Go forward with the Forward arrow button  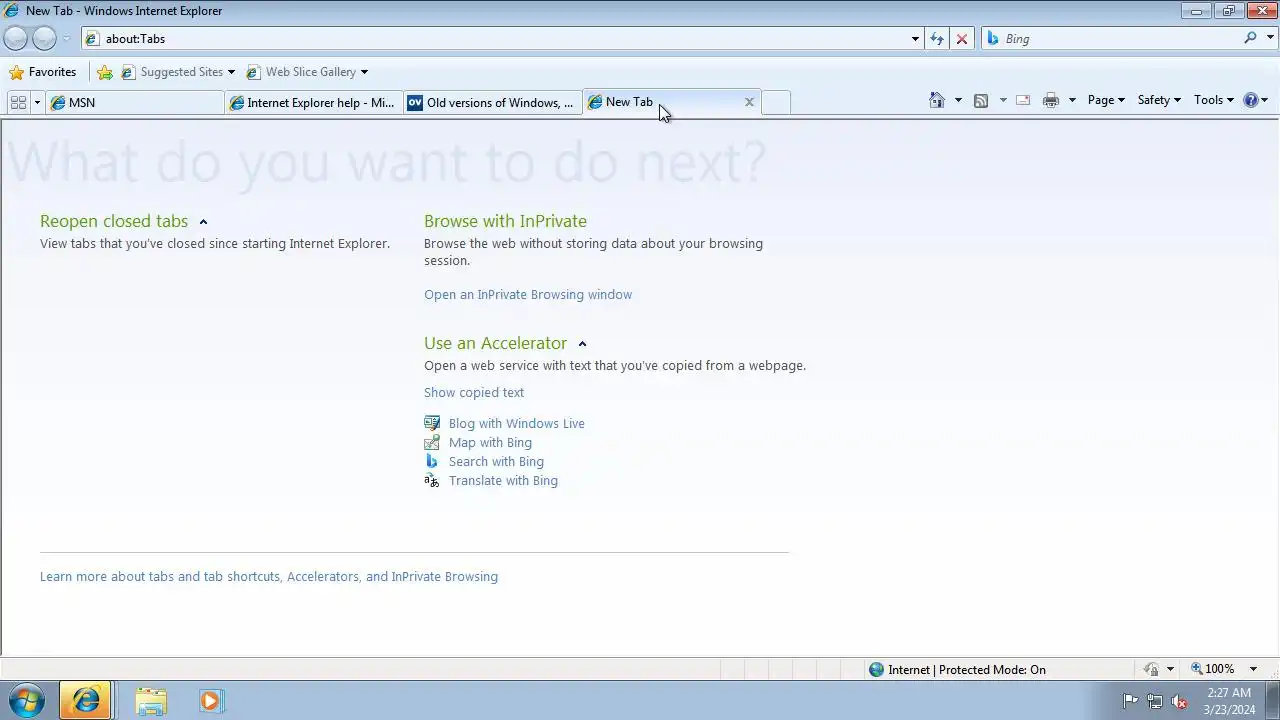click(44, 38)
